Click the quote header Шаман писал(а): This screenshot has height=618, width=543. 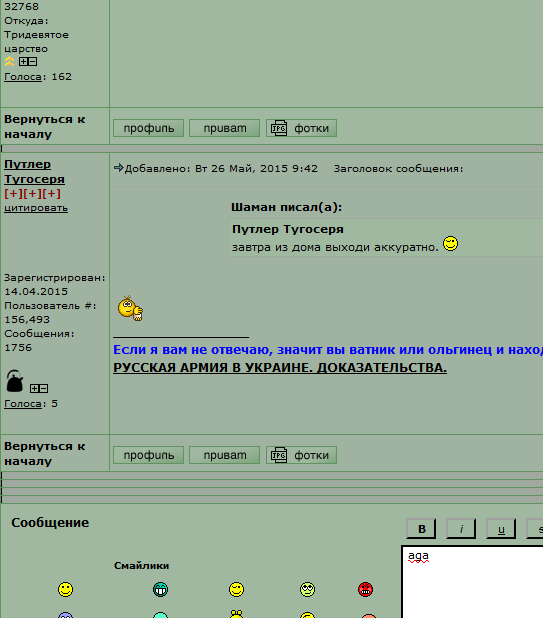286,207
